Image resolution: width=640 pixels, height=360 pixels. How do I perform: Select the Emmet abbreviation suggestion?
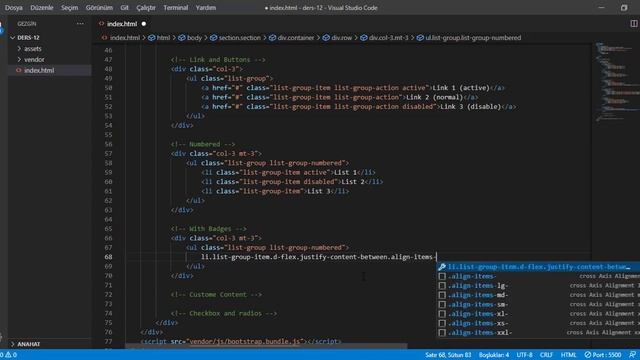pos(538,267)
